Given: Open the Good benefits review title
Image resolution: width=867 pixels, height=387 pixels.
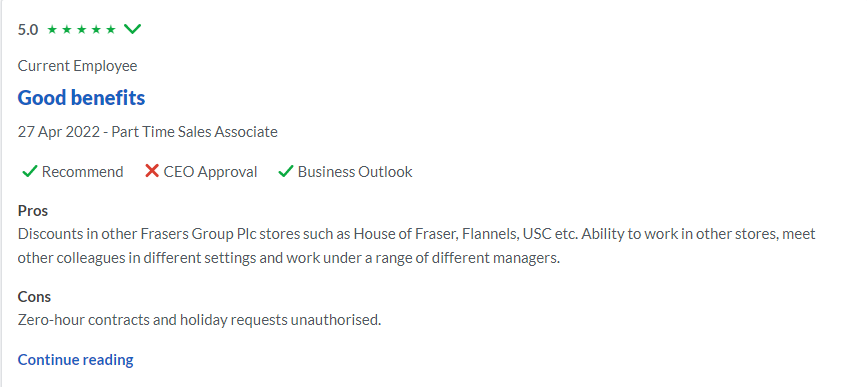Looking at the screenshot, I should 81,98.
